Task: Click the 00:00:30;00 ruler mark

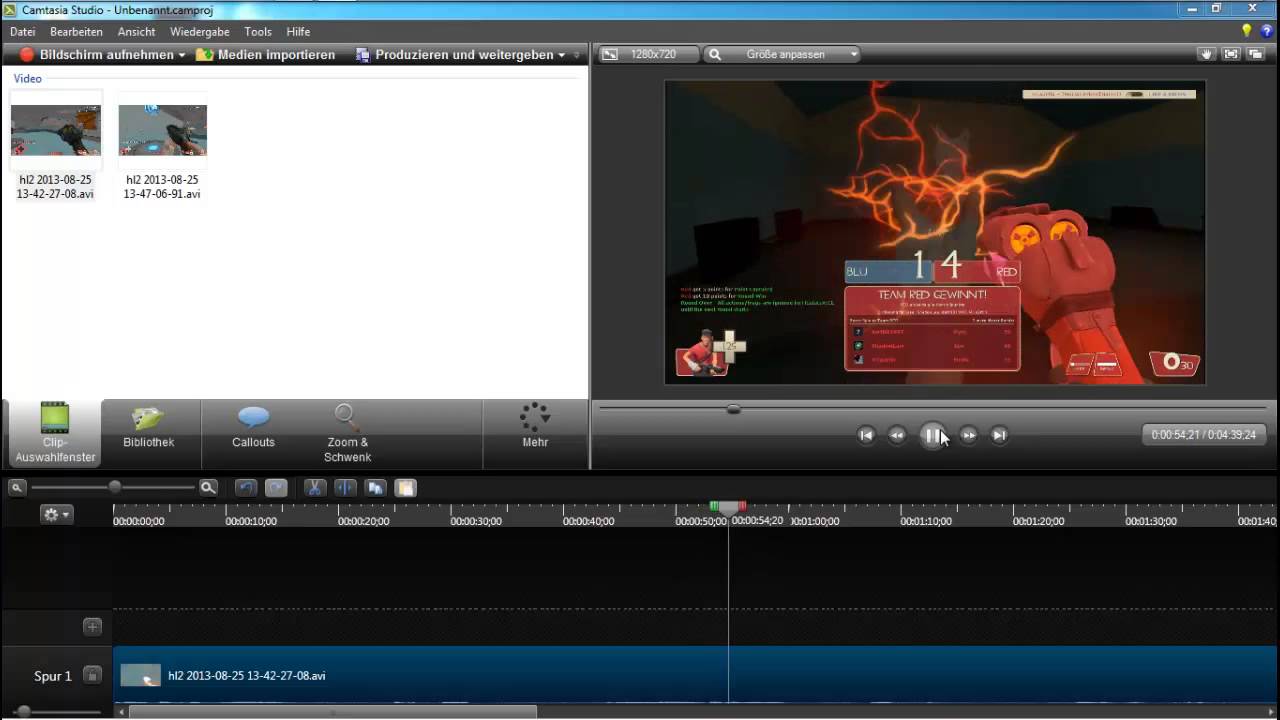Action: pyautogui.click(x=476, y=521)
